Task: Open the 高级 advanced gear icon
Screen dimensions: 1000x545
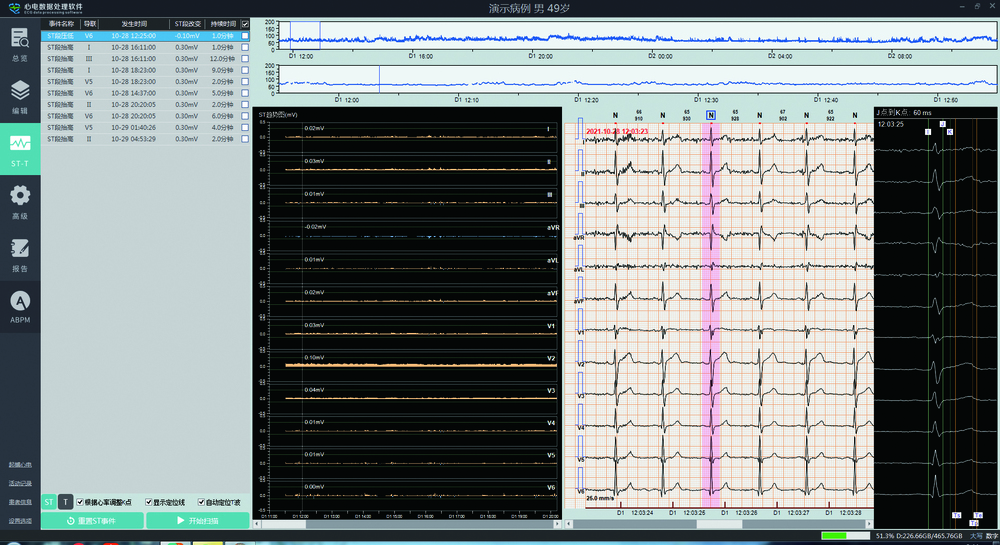Action: (x=20, y=197)
